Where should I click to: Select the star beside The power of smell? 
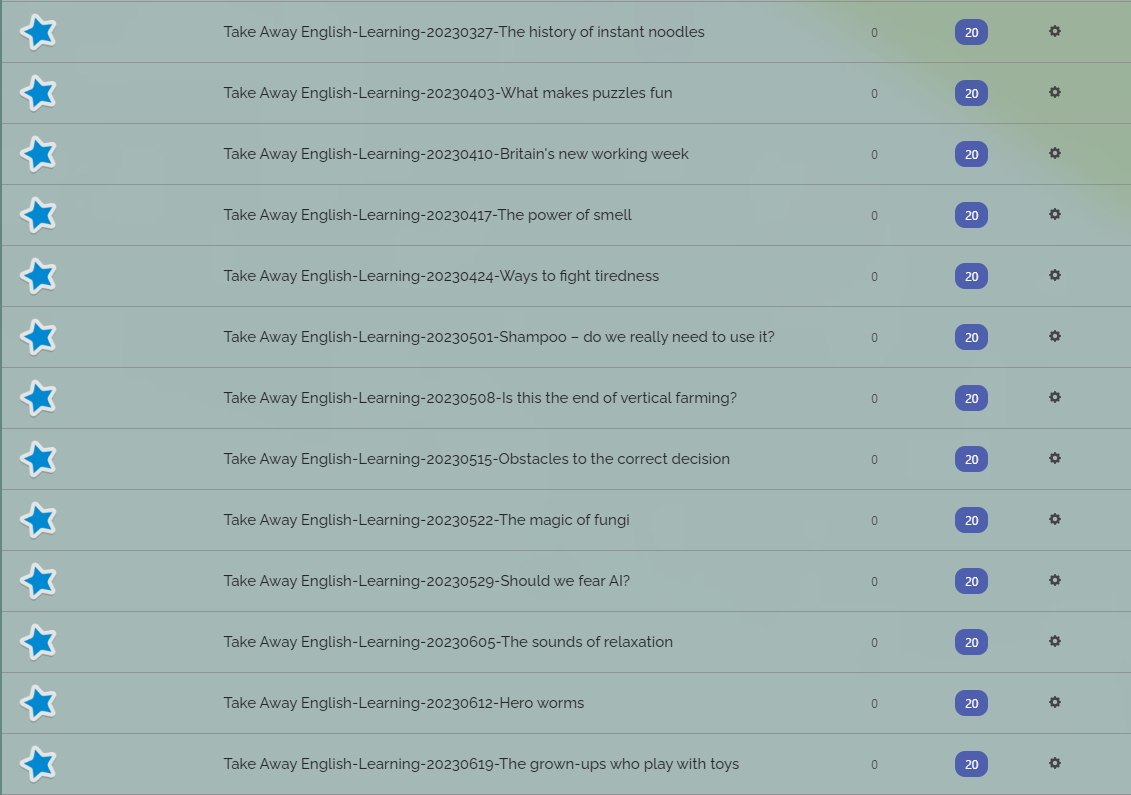pos(38,215)
